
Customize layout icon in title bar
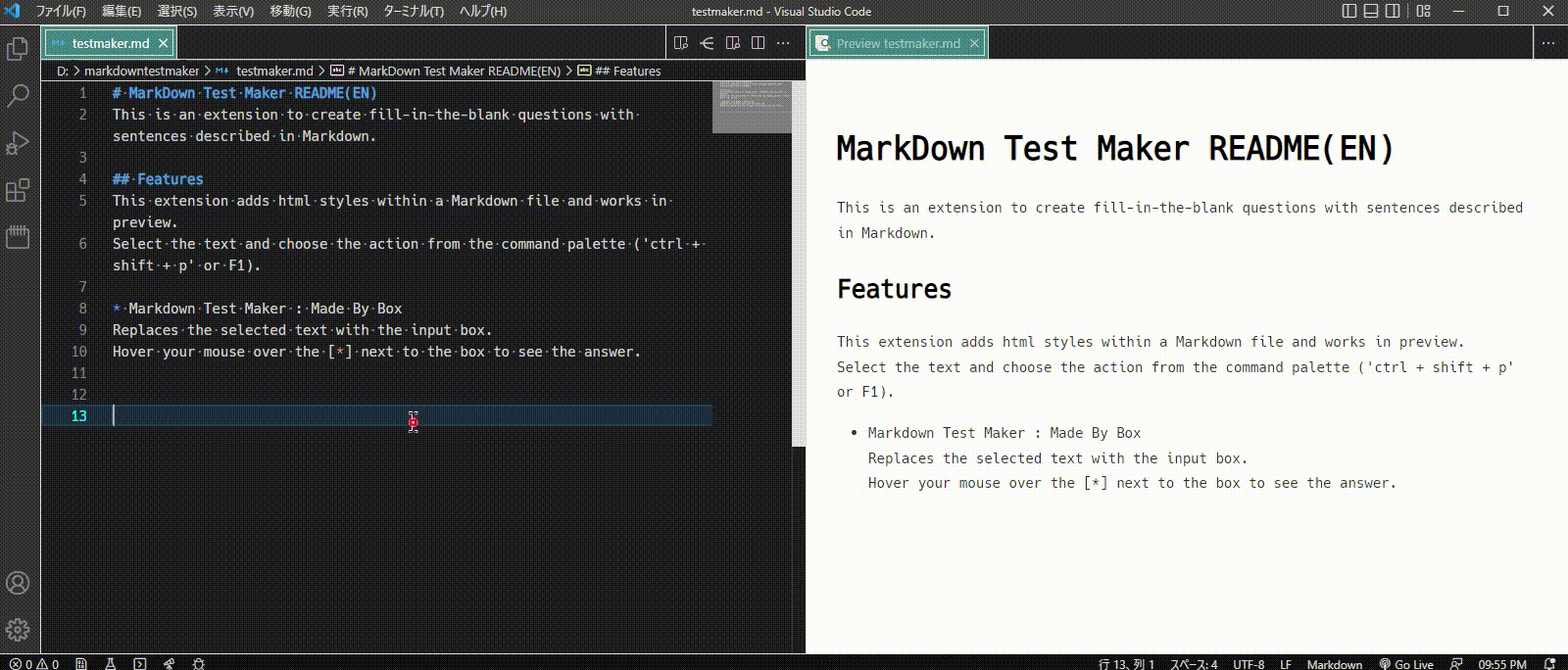(x=1424, y=11)
